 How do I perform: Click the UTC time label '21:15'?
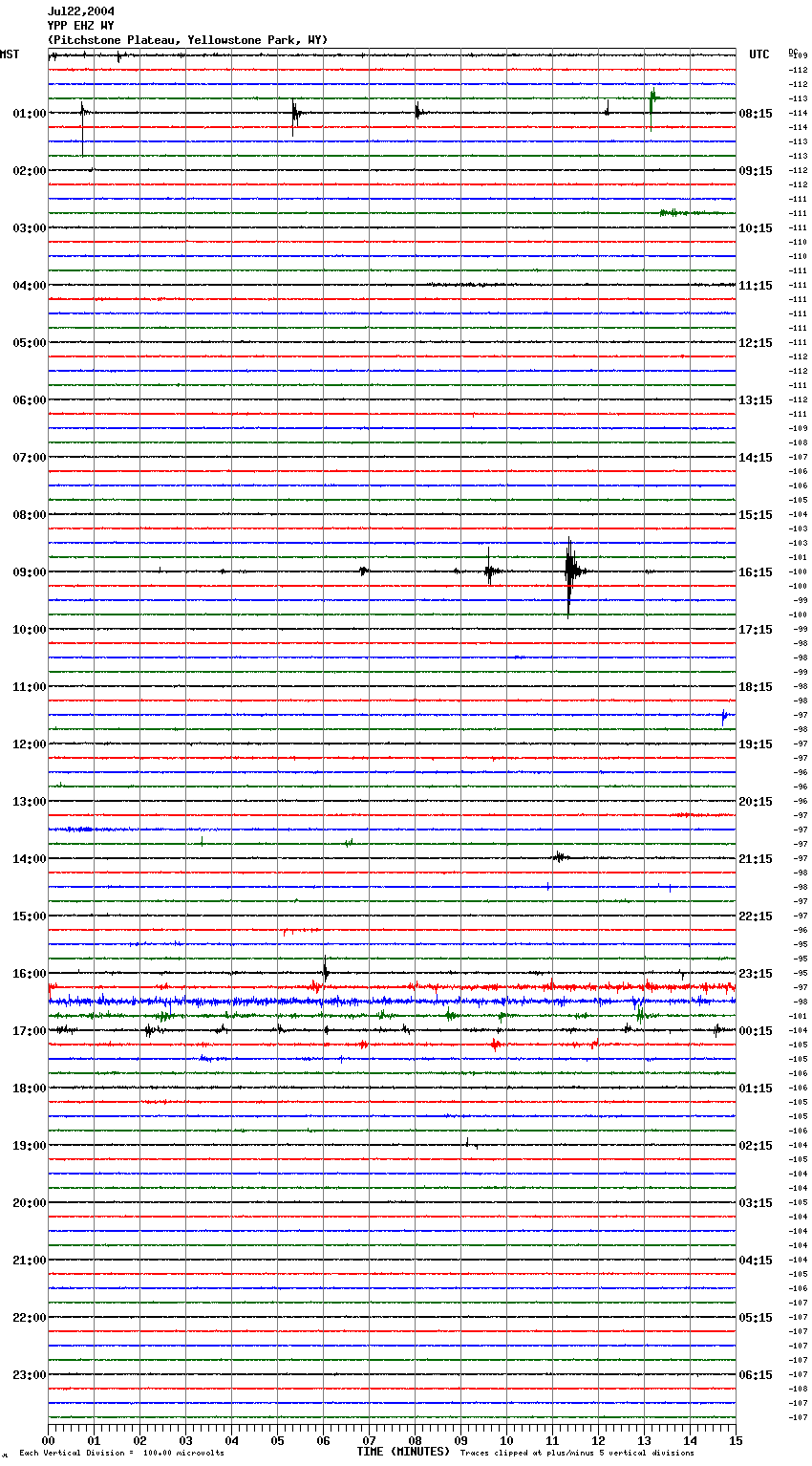pyautogui.click(x=756, y=859)
